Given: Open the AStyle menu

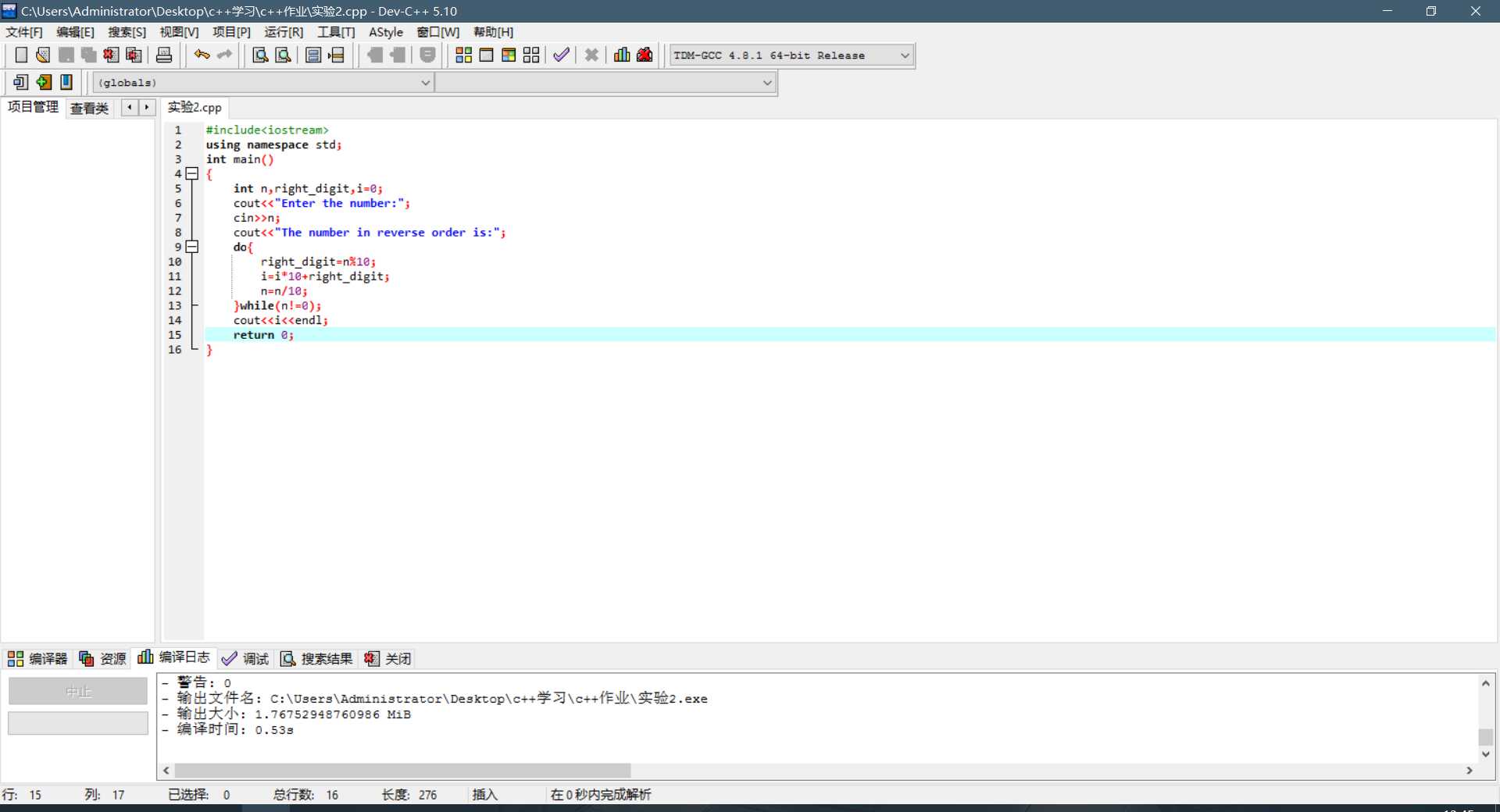Looking at the screenshot, I should (386, 32).
